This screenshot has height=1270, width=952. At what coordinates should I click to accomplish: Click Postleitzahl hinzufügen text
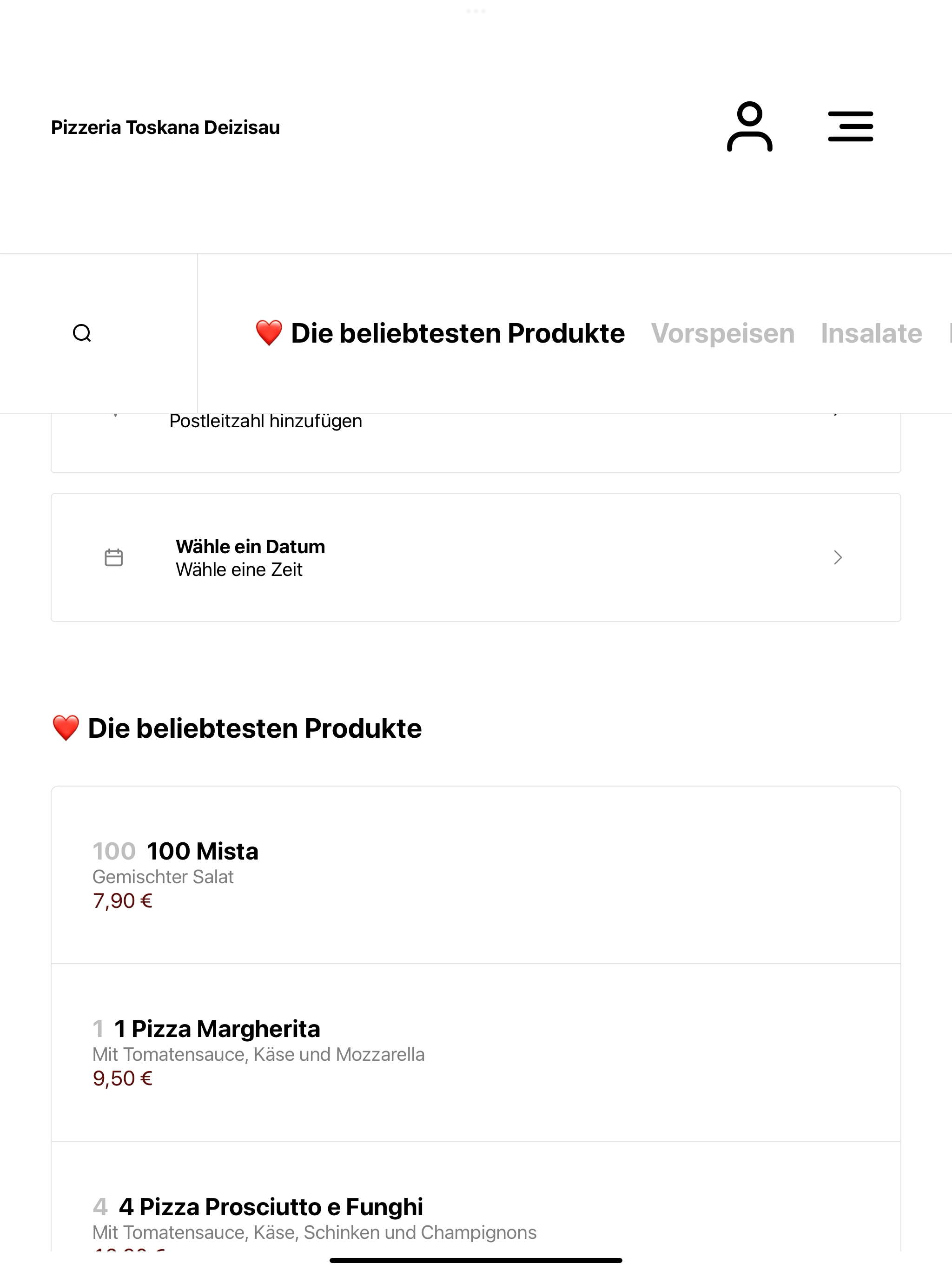tap(265, 422)
